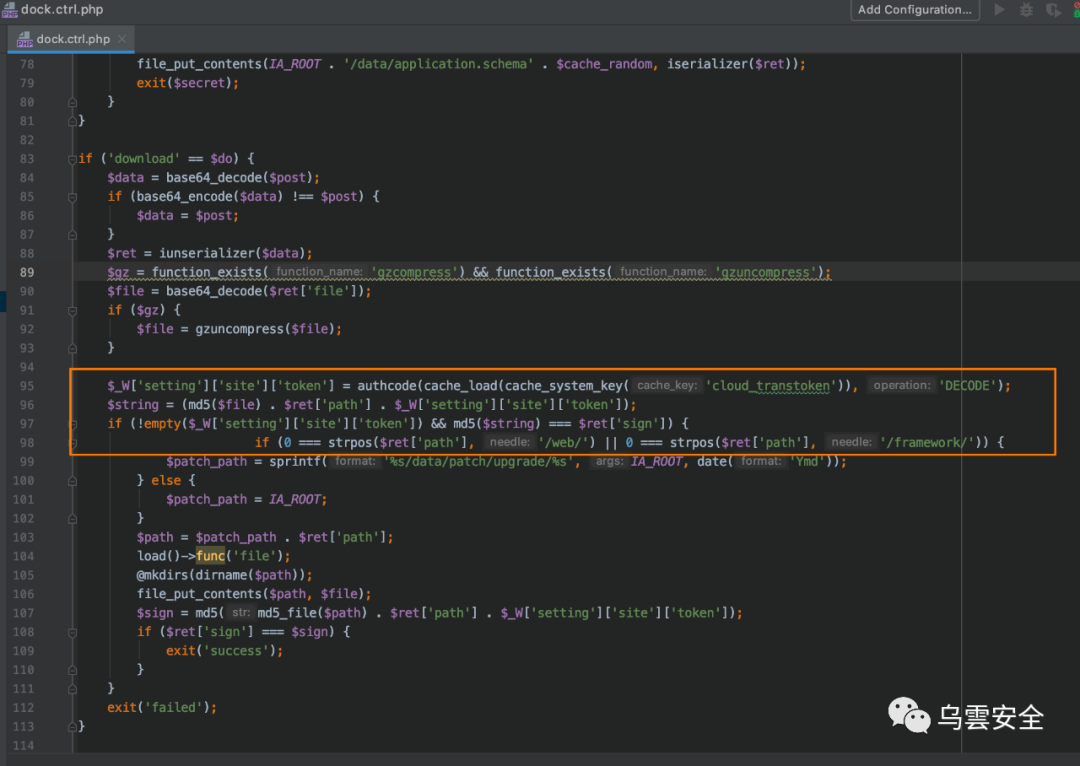The height and width of the screenshot is (766, 1080).
Task: Collapse the block starting at line 83
Action: [x=72, y=159]
